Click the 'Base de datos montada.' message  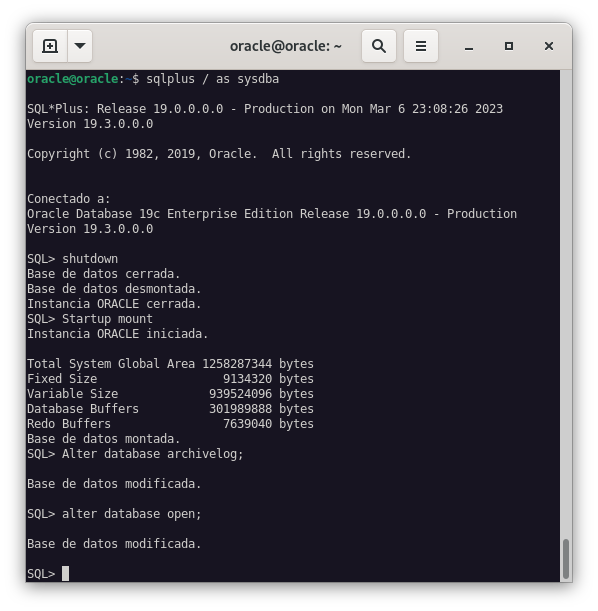click(x=104, y=439)
